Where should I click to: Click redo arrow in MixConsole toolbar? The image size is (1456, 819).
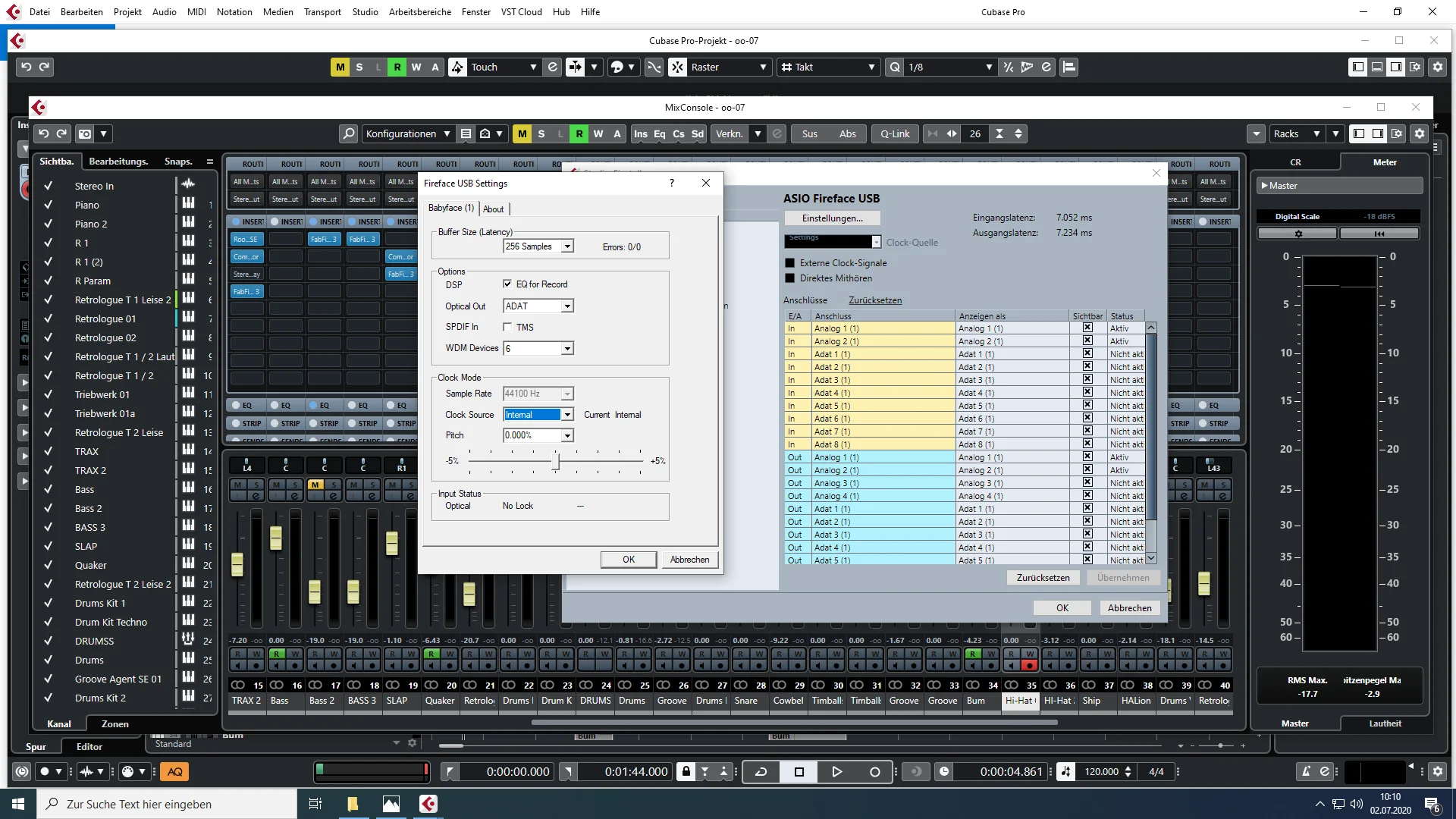click(61, 133)
